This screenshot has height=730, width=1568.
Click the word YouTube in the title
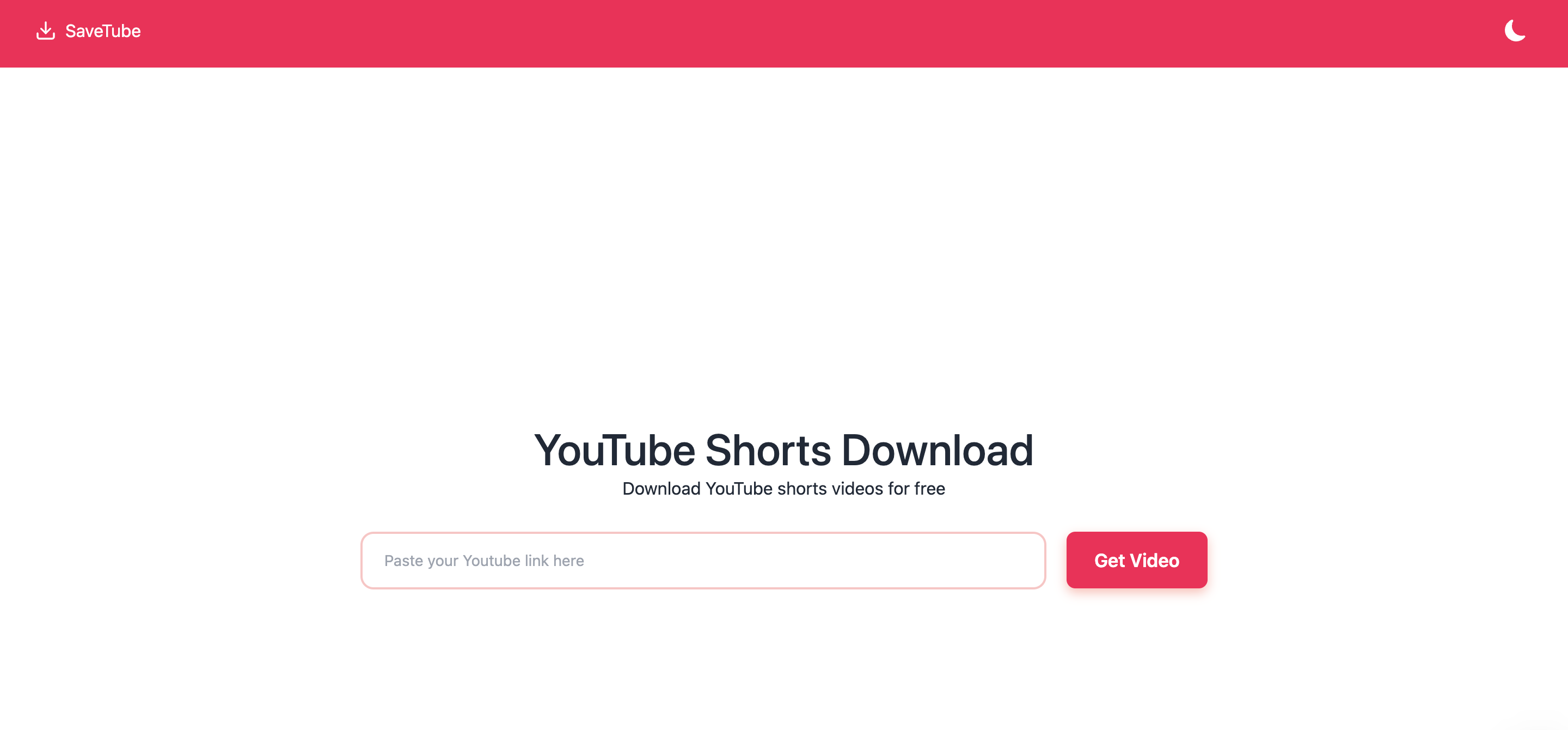coord(615,451)
